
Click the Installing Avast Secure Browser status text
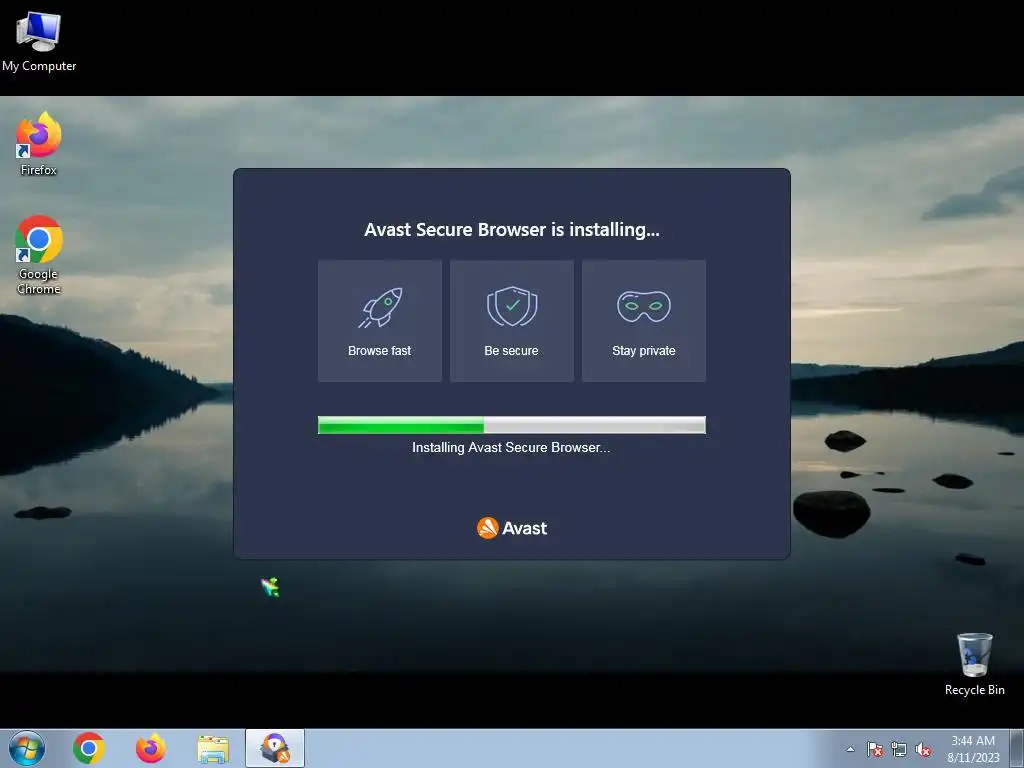(511, 447)
